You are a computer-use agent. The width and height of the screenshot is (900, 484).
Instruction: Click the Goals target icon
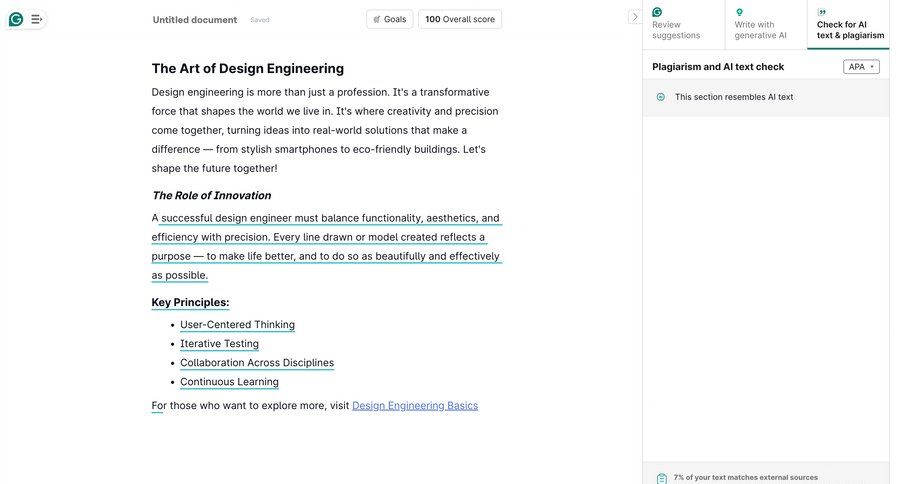pos(377,19)
